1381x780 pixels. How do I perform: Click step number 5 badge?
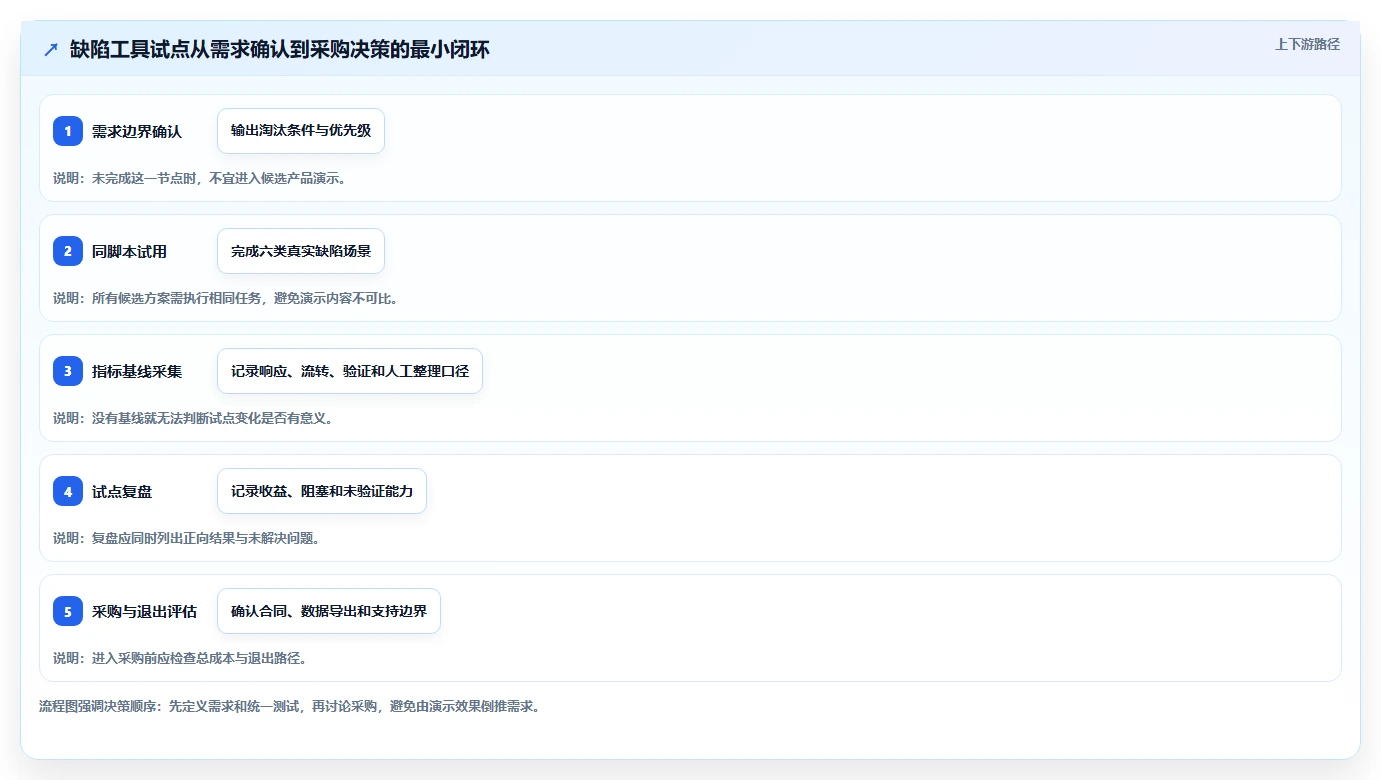click(x=68, y=611)
